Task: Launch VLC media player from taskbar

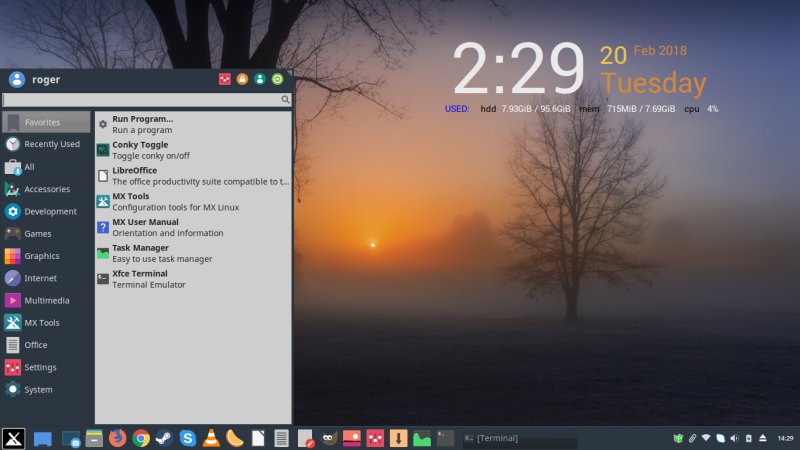Action: point(211,438)
